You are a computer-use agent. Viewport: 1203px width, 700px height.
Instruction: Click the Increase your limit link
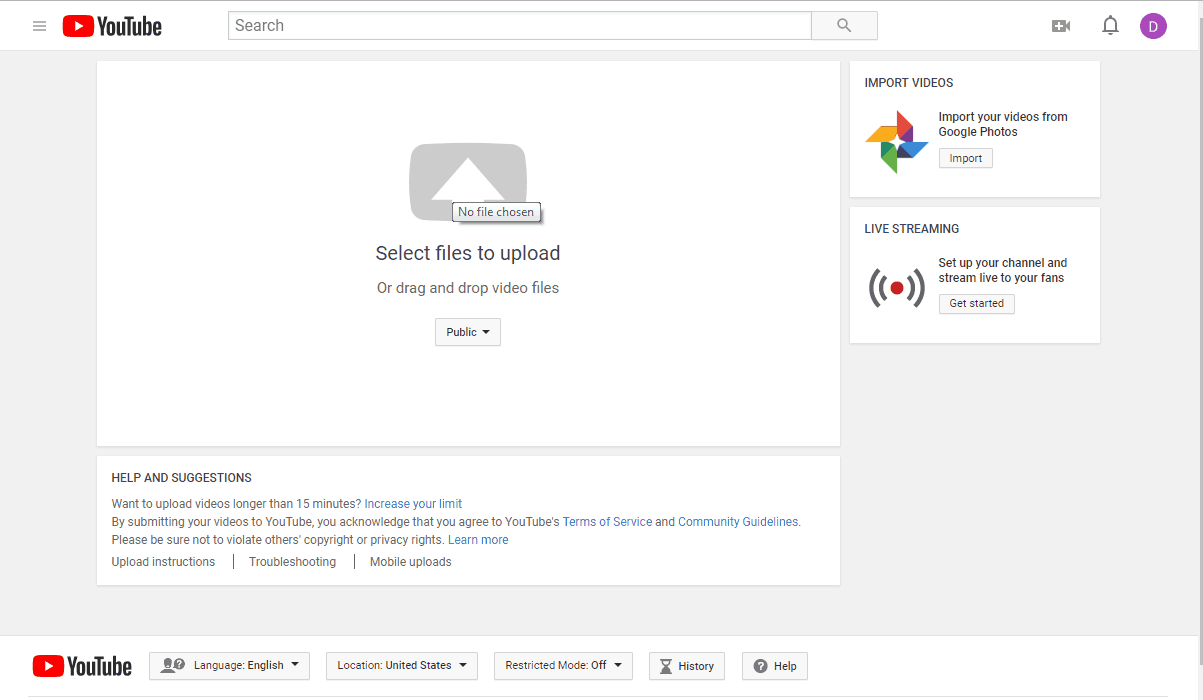(x=413, y=504)
